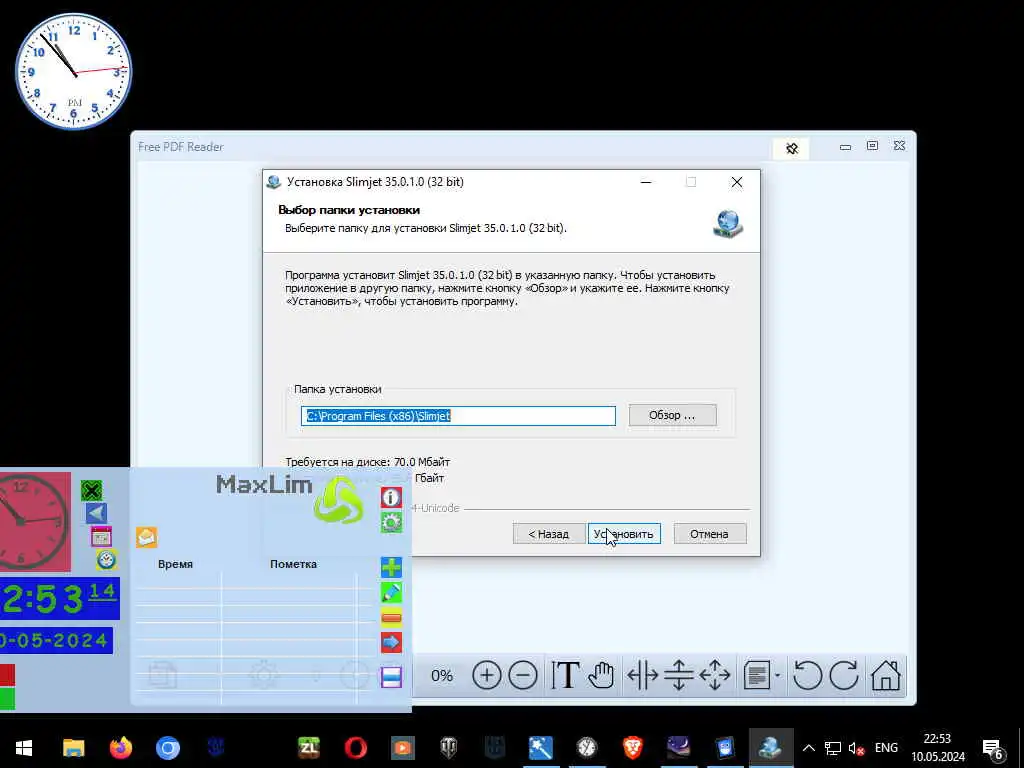Switch the ENG input language
This screenshot has height=768, width=1024.
click(886, 748)
